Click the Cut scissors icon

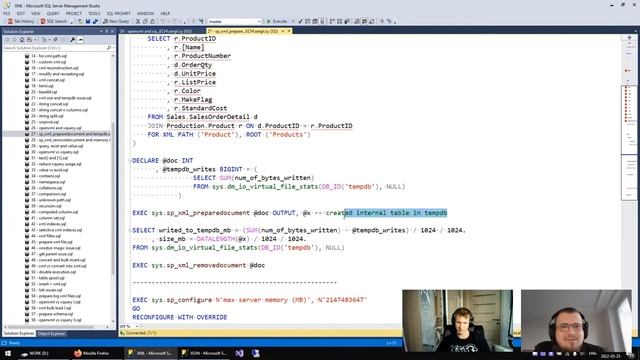click(138, 21)
